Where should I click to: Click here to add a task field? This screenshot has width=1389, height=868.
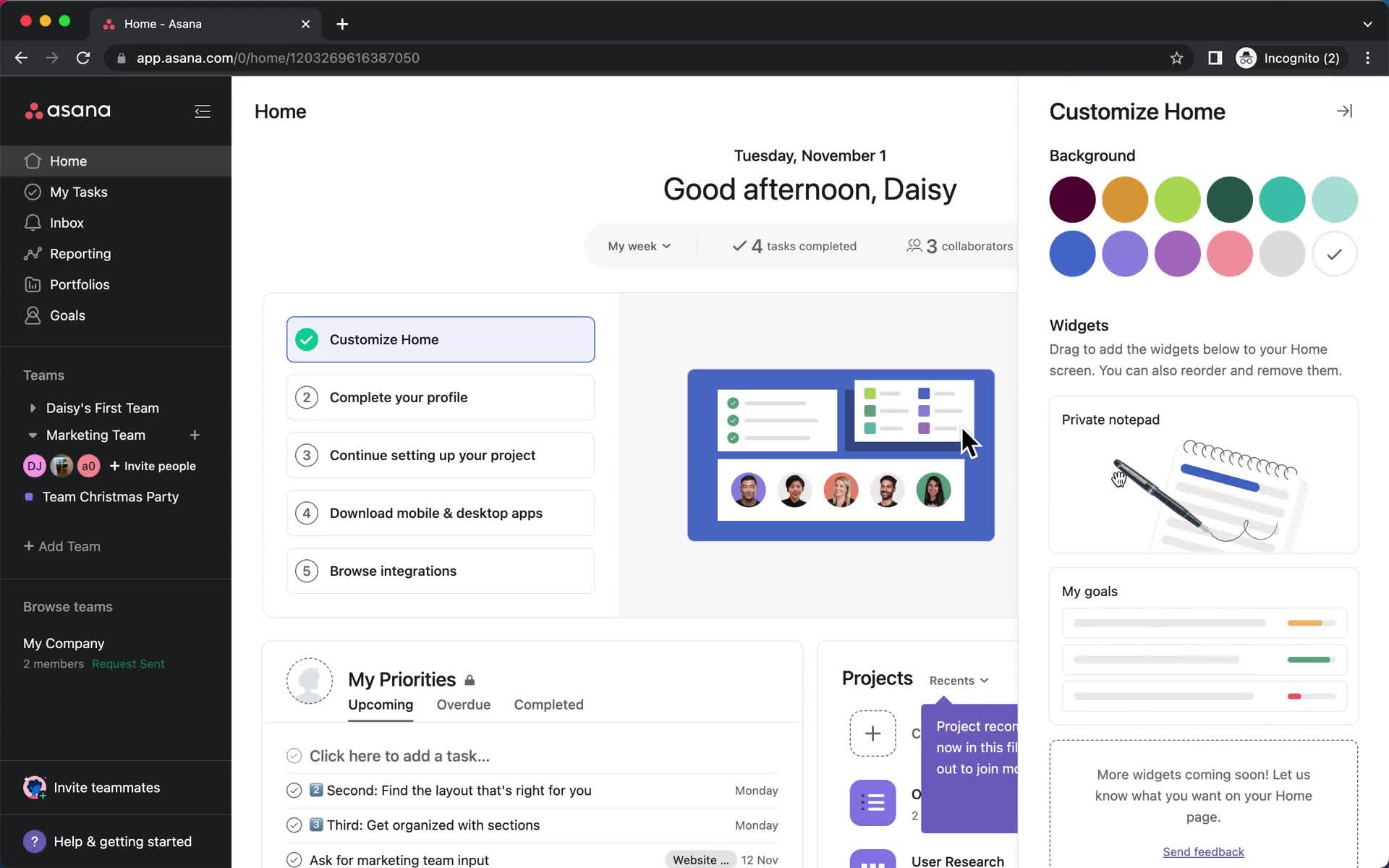tap(532, 756)
